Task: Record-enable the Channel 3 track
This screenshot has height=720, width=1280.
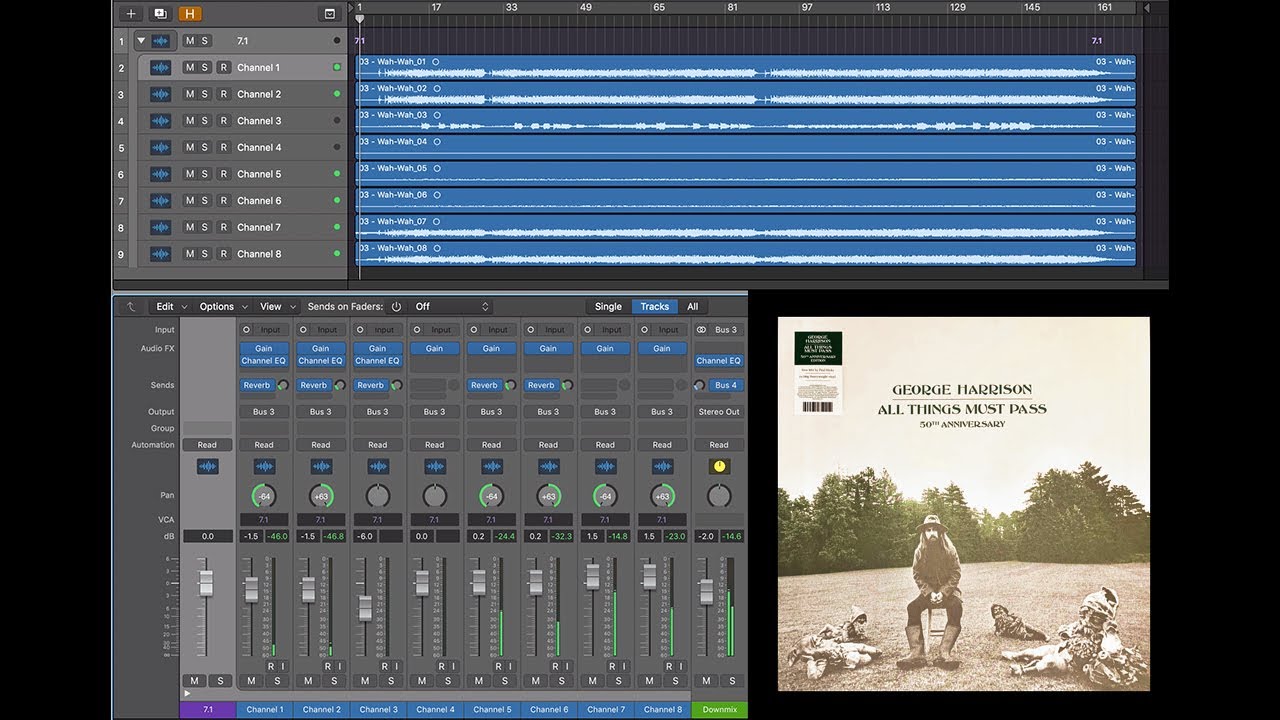Action: click(x=224, y=121)
